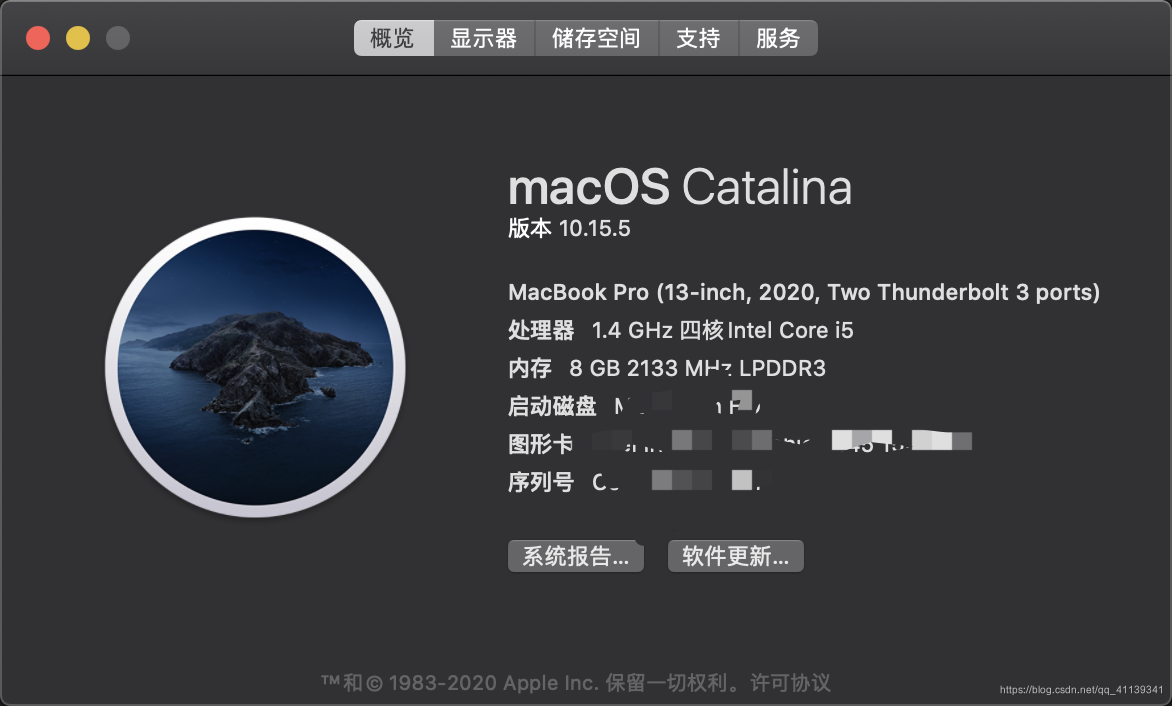Screen dimensions: 1172x706
Task: Click the 1983-2020 Apple Inc. copyright text
Action: pos(493,683)
